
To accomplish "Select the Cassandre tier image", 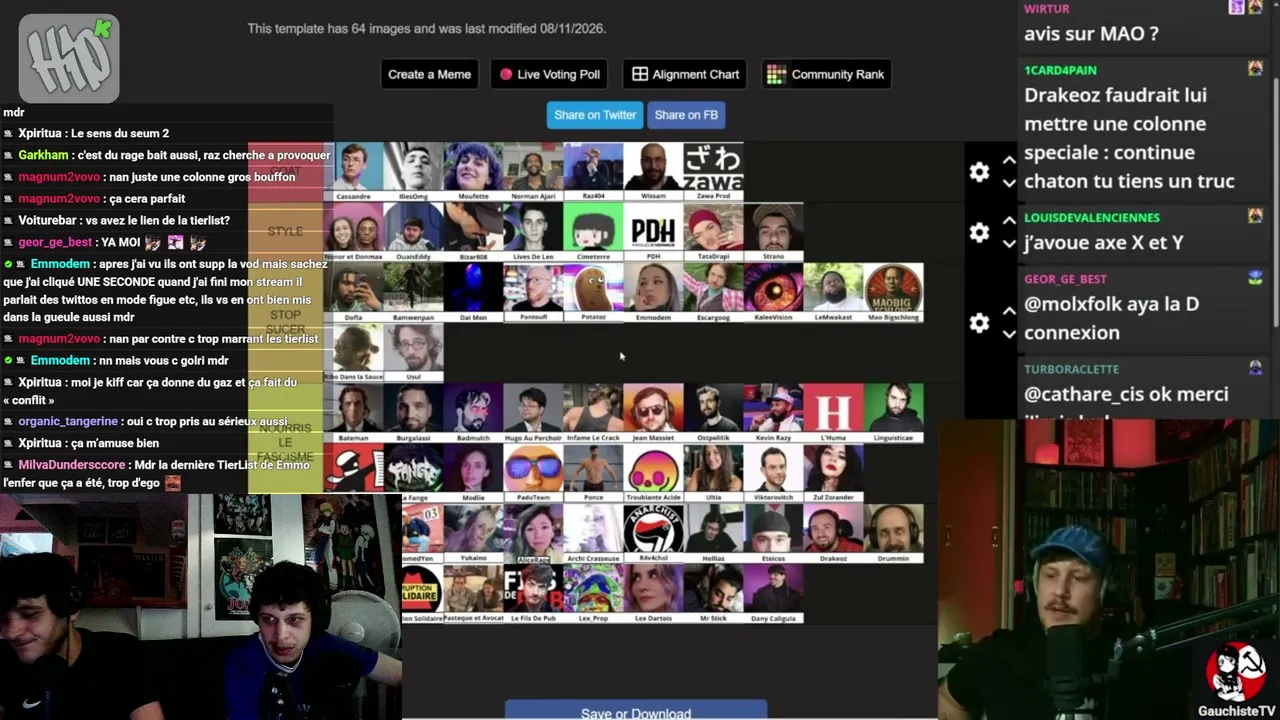I will pos(353,172).
